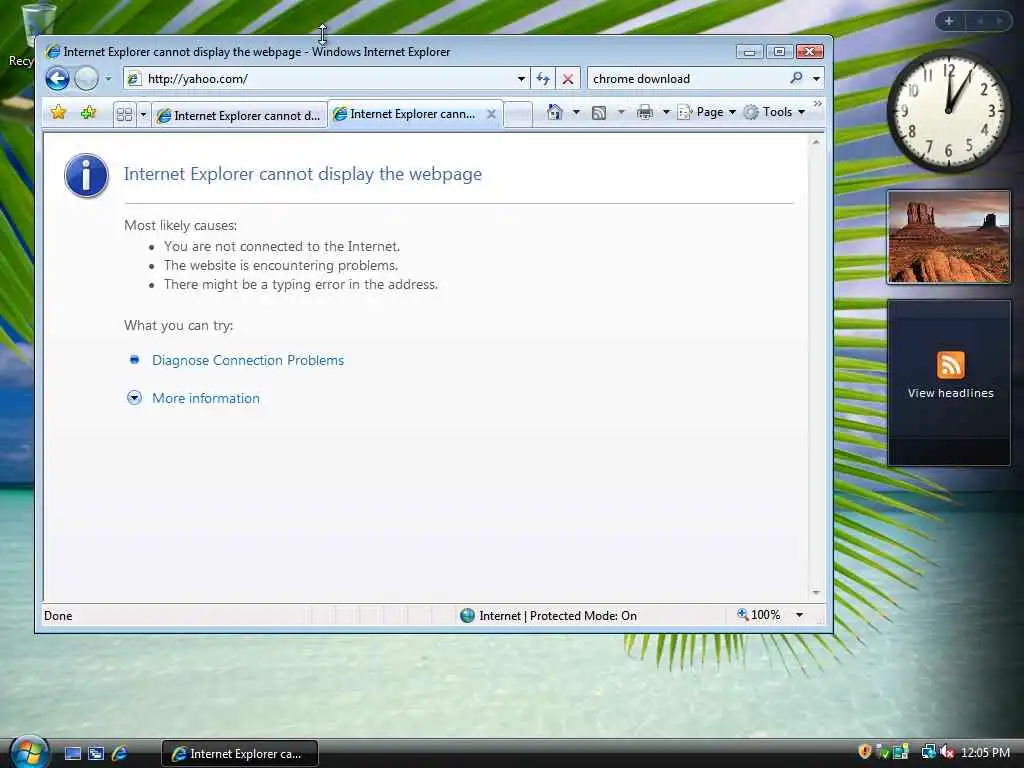Click the 100% zoom level button
Image resolution: width=1024 pixels, height=768 pixels.
[x=759, y=615]
